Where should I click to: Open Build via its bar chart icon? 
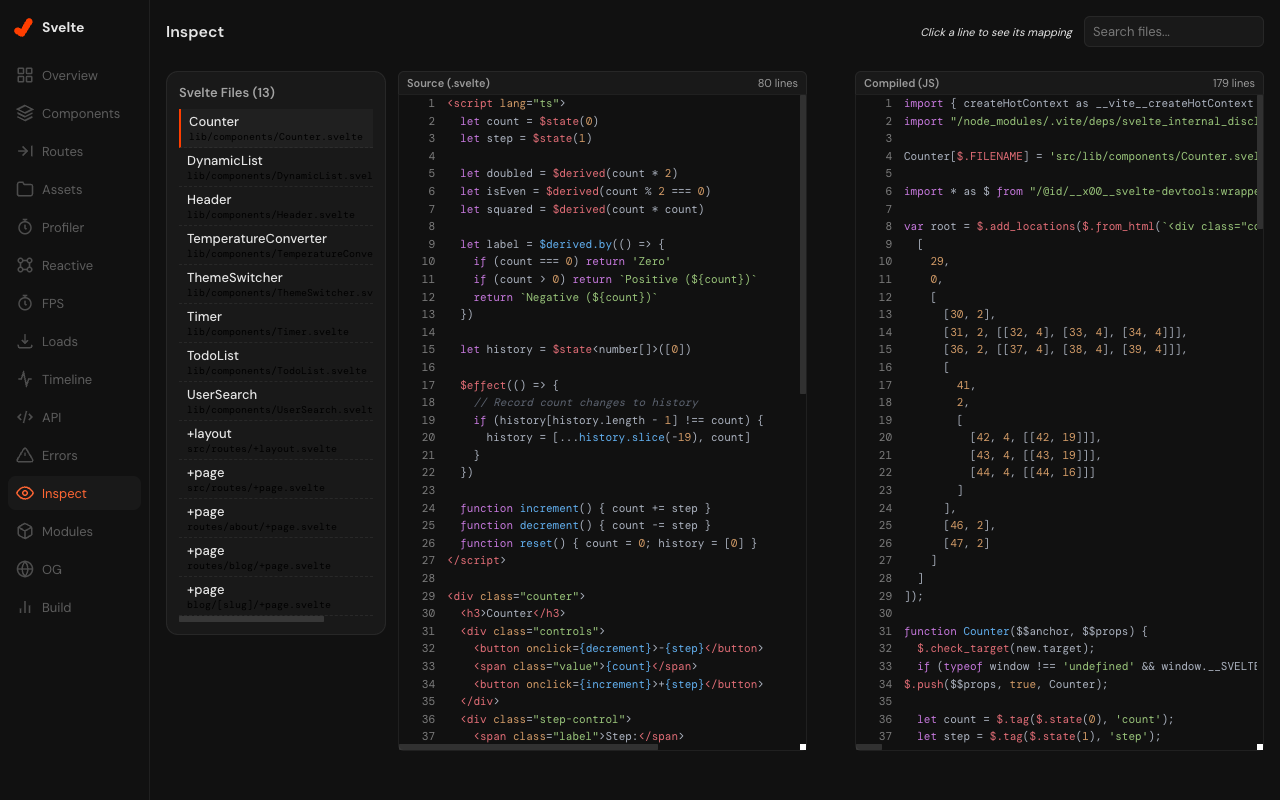point(25,607)
